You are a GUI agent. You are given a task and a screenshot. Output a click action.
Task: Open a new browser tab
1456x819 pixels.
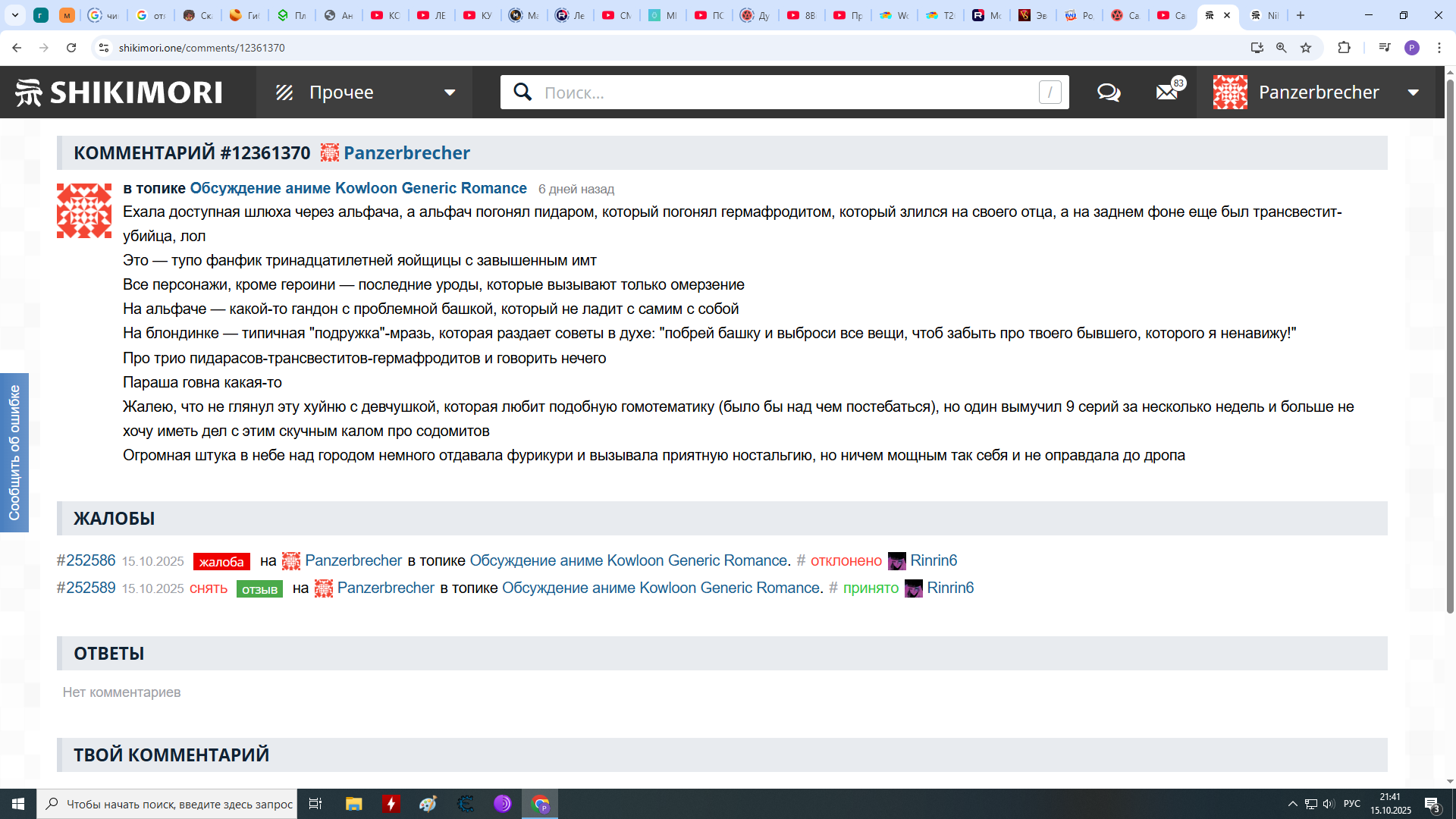click(1301, 15)
